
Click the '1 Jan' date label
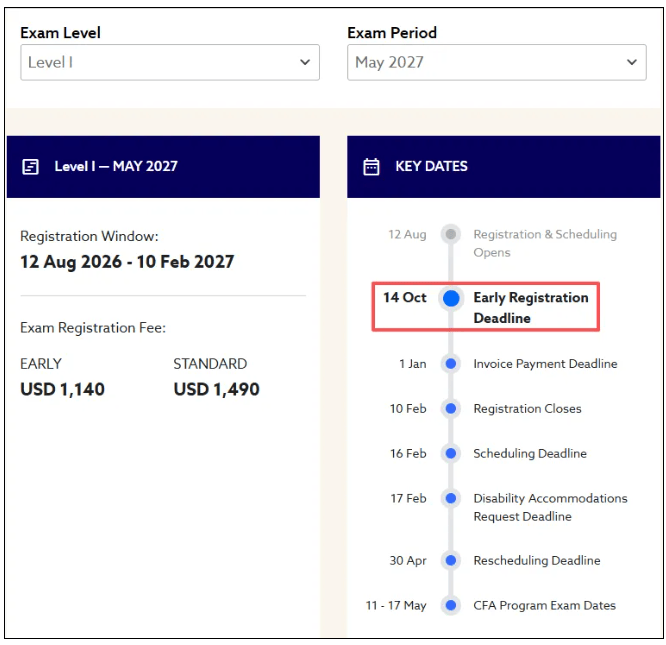pyautogui.click(x=412, y=364)
